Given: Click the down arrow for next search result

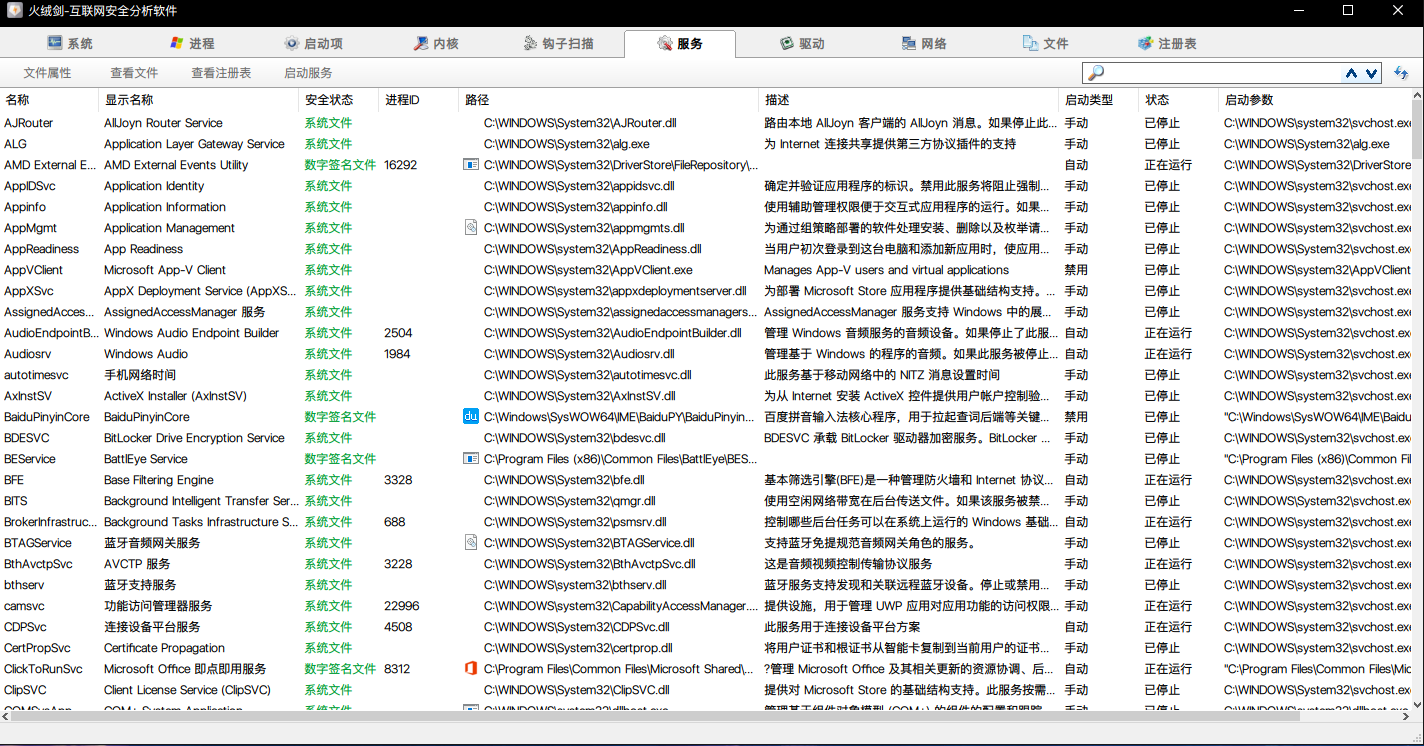Looking at the screenshot, I should (x=1371, y=73).
